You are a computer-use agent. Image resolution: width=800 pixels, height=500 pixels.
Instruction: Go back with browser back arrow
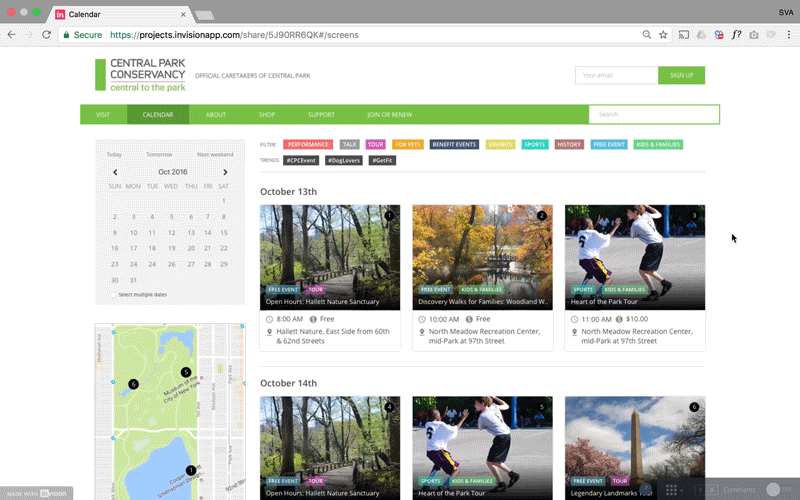[11, 35]
